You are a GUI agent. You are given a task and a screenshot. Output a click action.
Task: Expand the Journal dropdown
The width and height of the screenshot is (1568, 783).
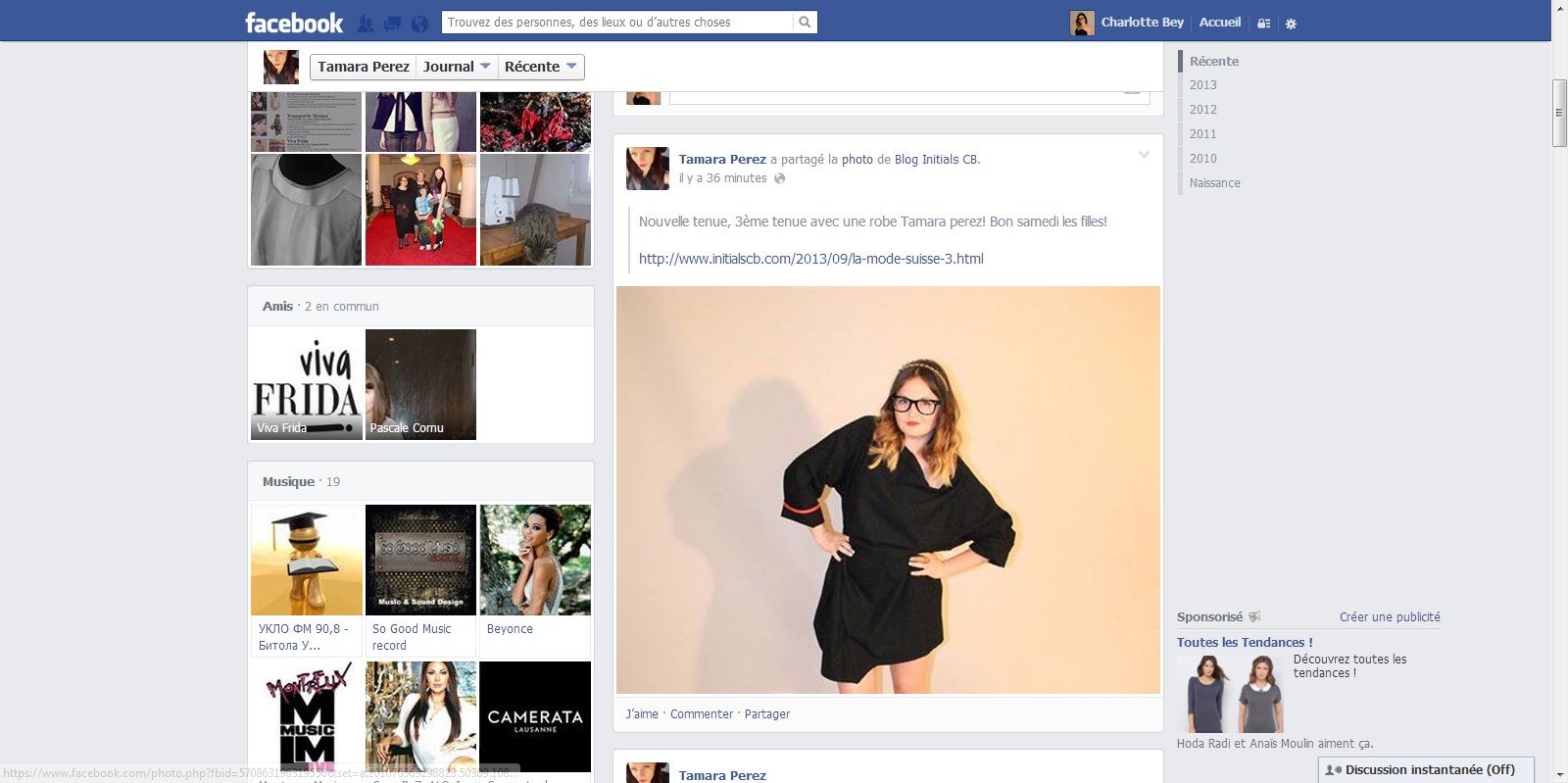456,67
